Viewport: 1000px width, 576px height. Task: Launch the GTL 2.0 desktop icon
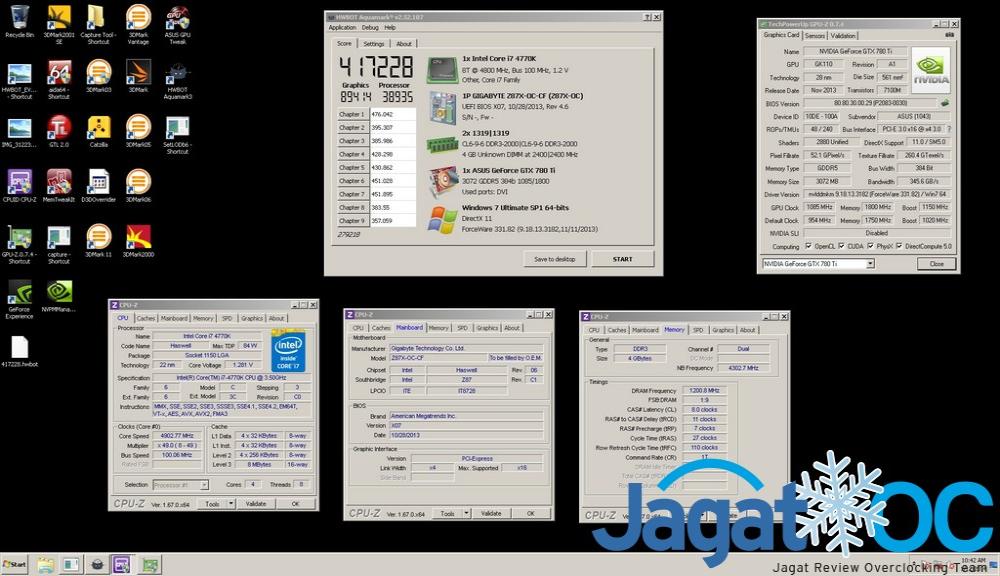pos(59,131)
